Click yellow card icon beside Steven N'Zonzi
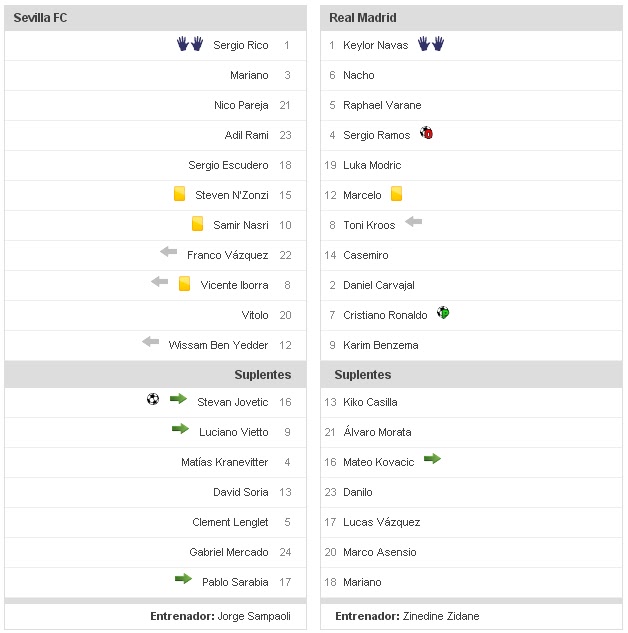The image size is (628, 633). pos(180,194)
